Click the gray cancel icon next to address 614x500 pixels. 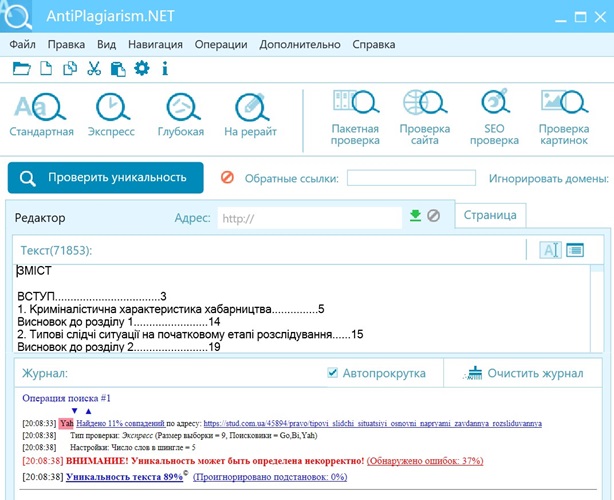433,215
